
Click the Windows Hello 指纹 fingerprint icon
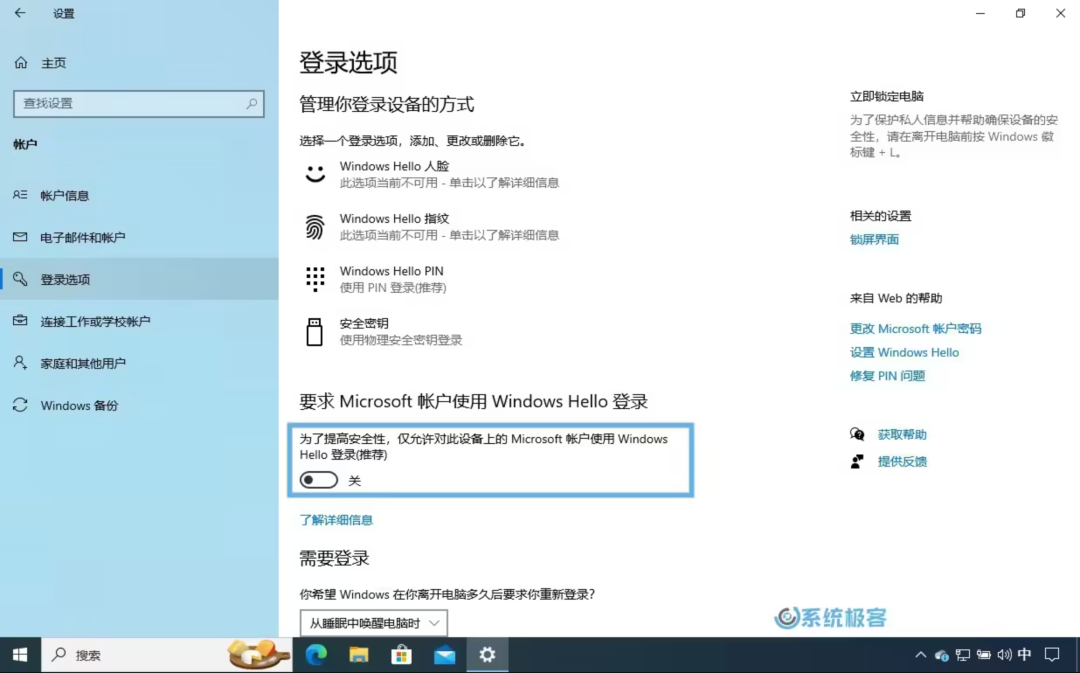tap(315, 227)
